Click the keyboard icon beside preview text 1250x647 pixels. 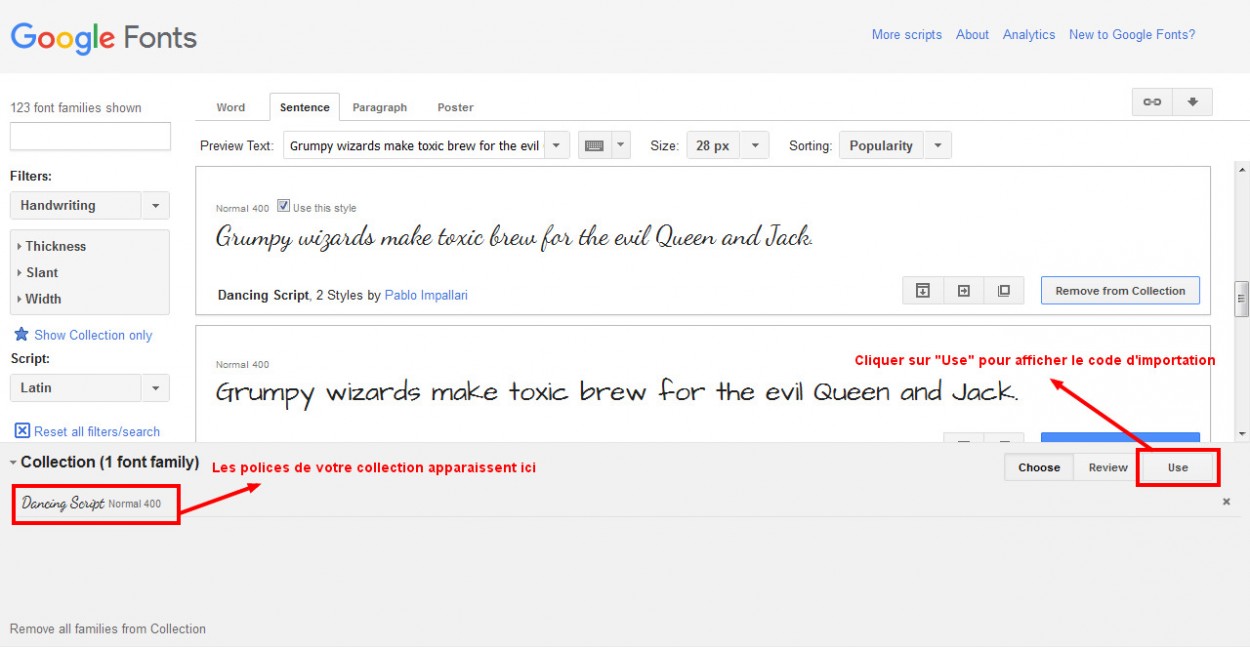594,146
